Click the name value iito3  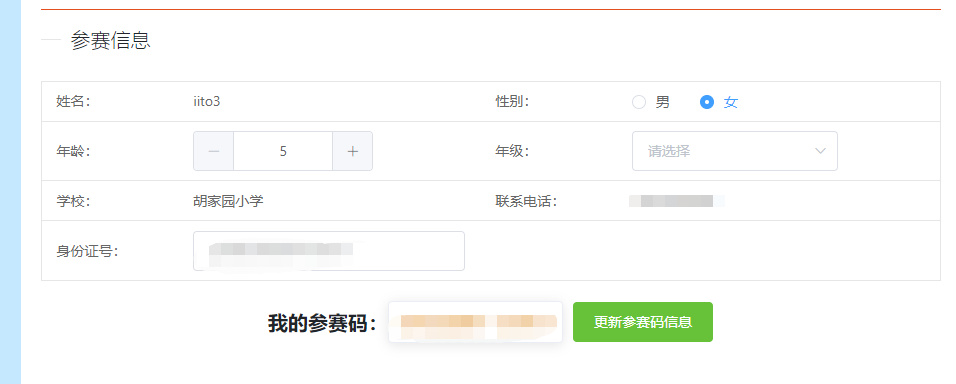click(x=206, y=102)
